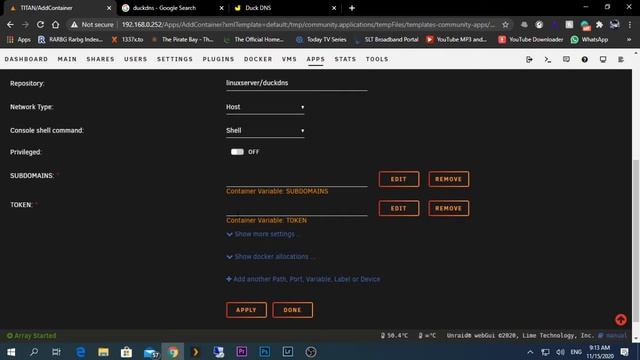640x360 pixels.
Task: Click the feedback icon in Unraid header
Action: click(x=566, y=60)
